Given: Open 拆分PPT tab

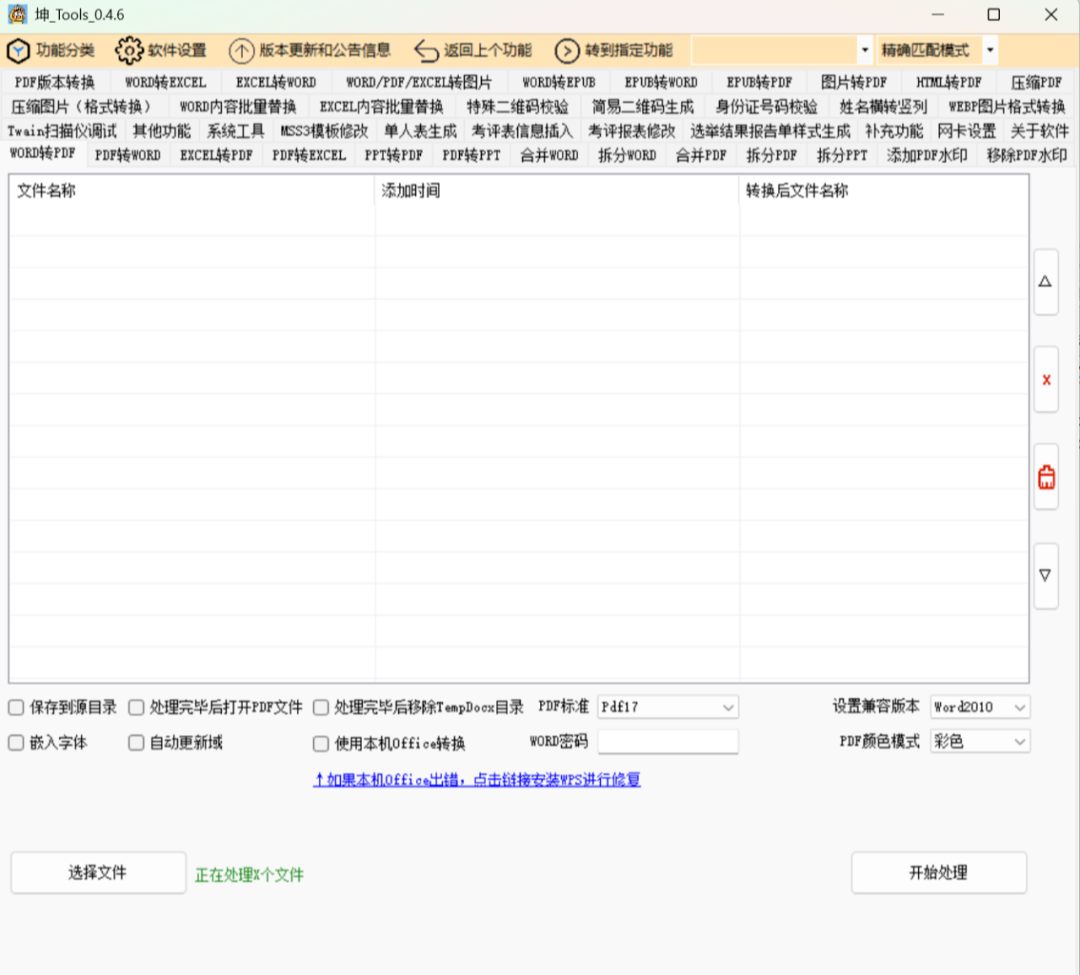Looking at the screenshot, I should (x=842, y=156).
